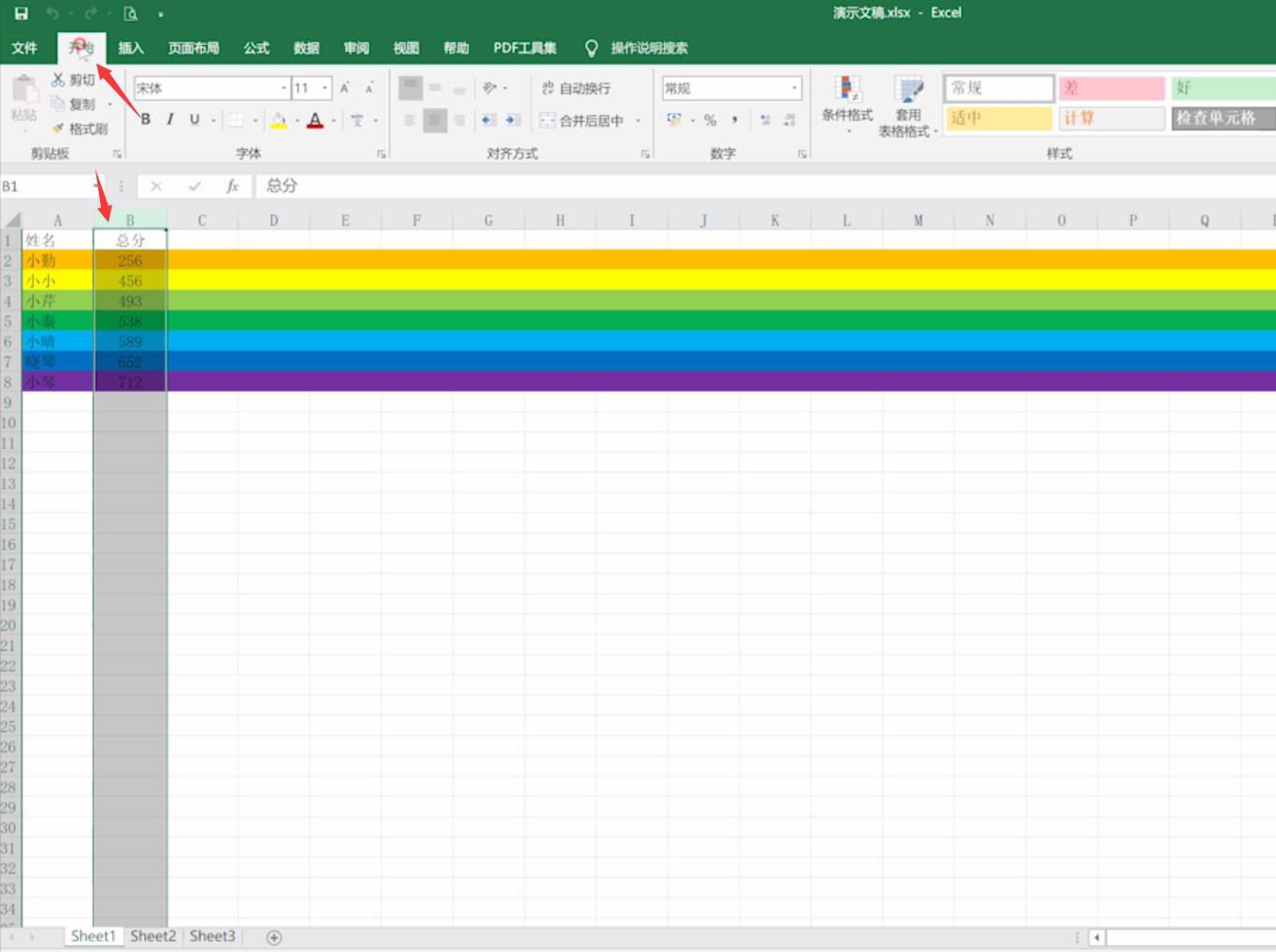Viewport: 1276px width, 952px height.
Task: Open the clipboard group dialog launcher
Action: [x=117, y=154]
